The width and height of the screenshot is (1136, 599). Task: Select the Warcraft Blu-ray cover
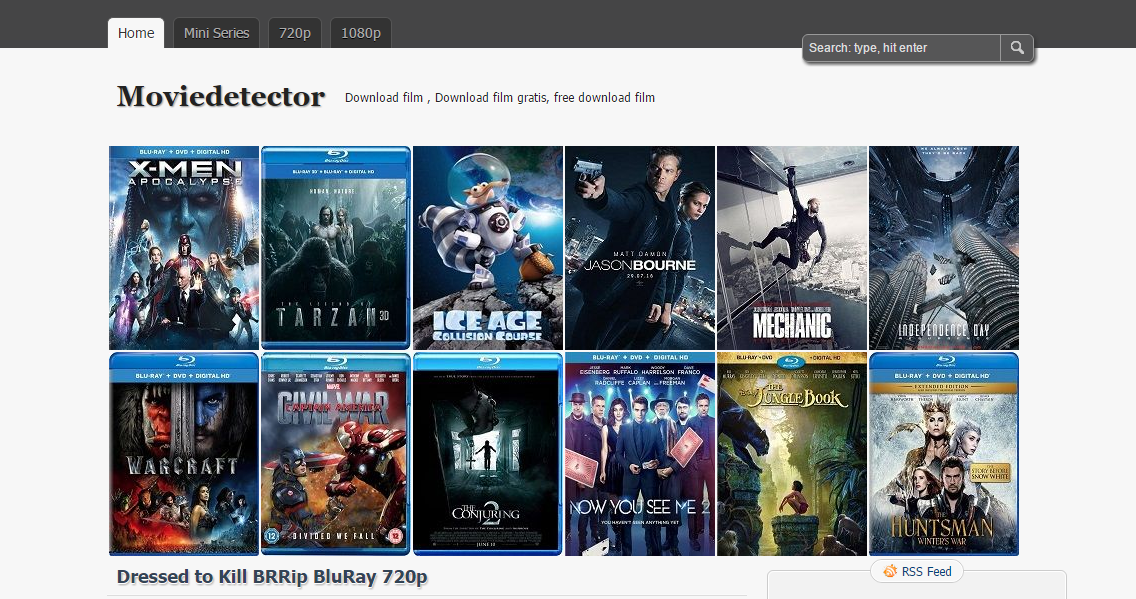(x=184, y=454)
